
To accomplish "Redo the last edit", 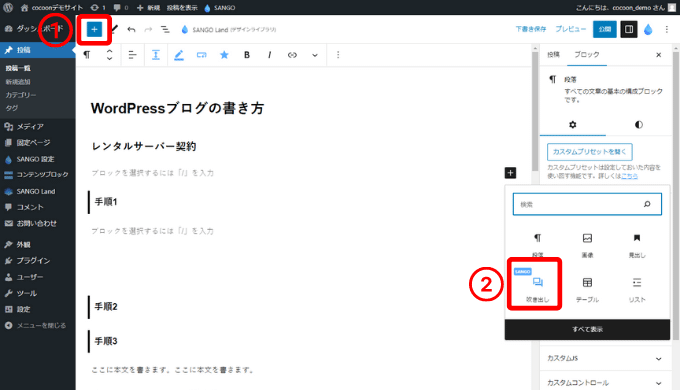I will click(x=148, y=29).
